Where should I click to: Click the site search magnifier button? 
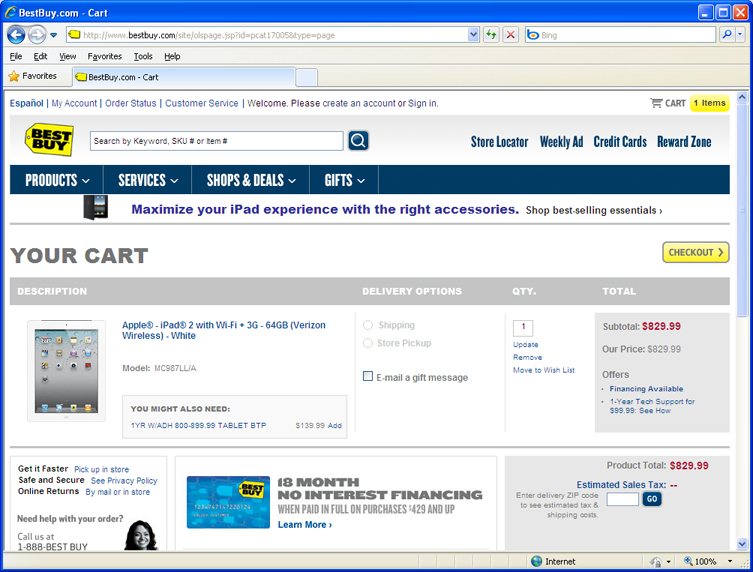pyautogui.click(x=358, y=141)
